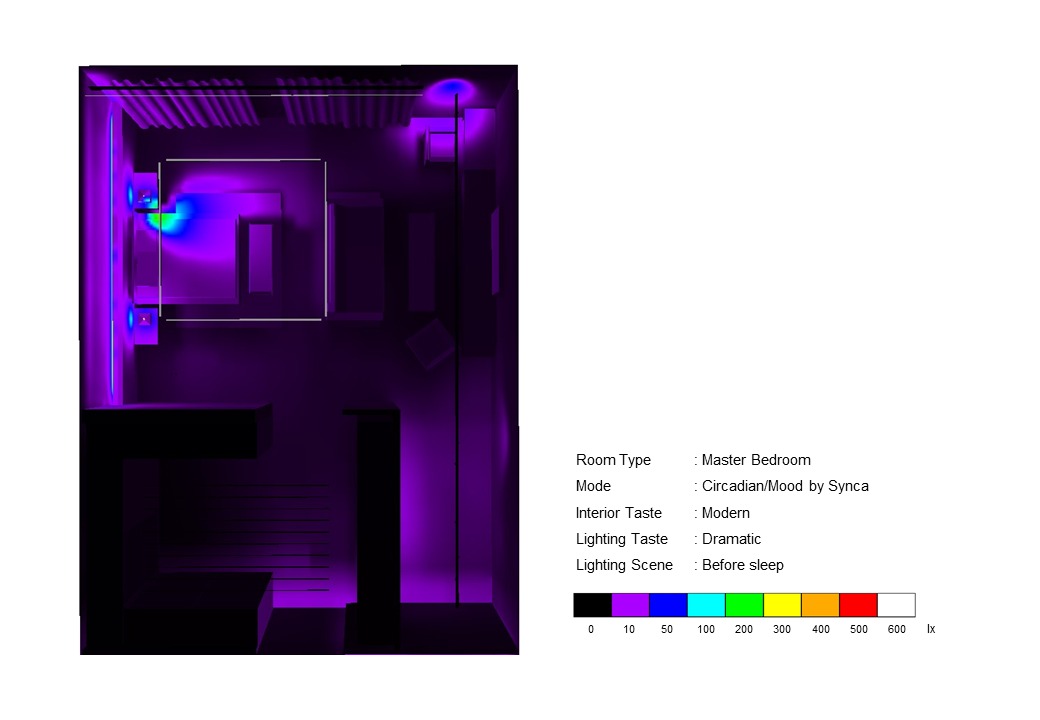
Task: Click the 'Master Bedroom' value
Action: coord(756,460)
